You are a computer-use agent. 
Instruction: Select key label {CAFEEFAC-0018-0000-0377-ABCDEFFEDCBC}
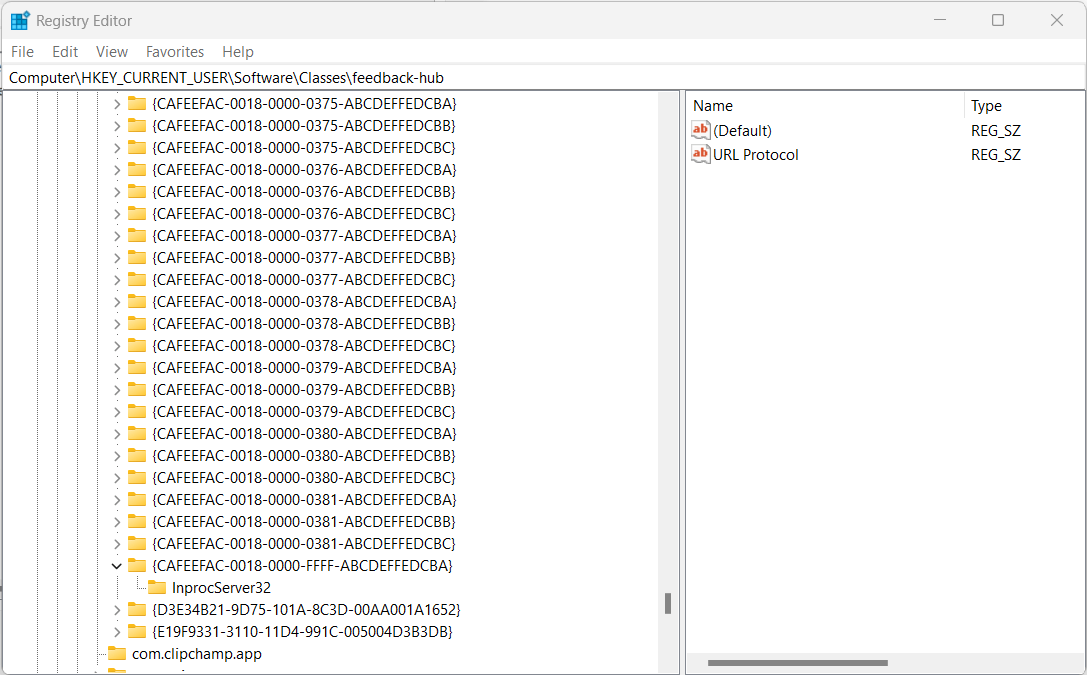[x=304, y=280]
